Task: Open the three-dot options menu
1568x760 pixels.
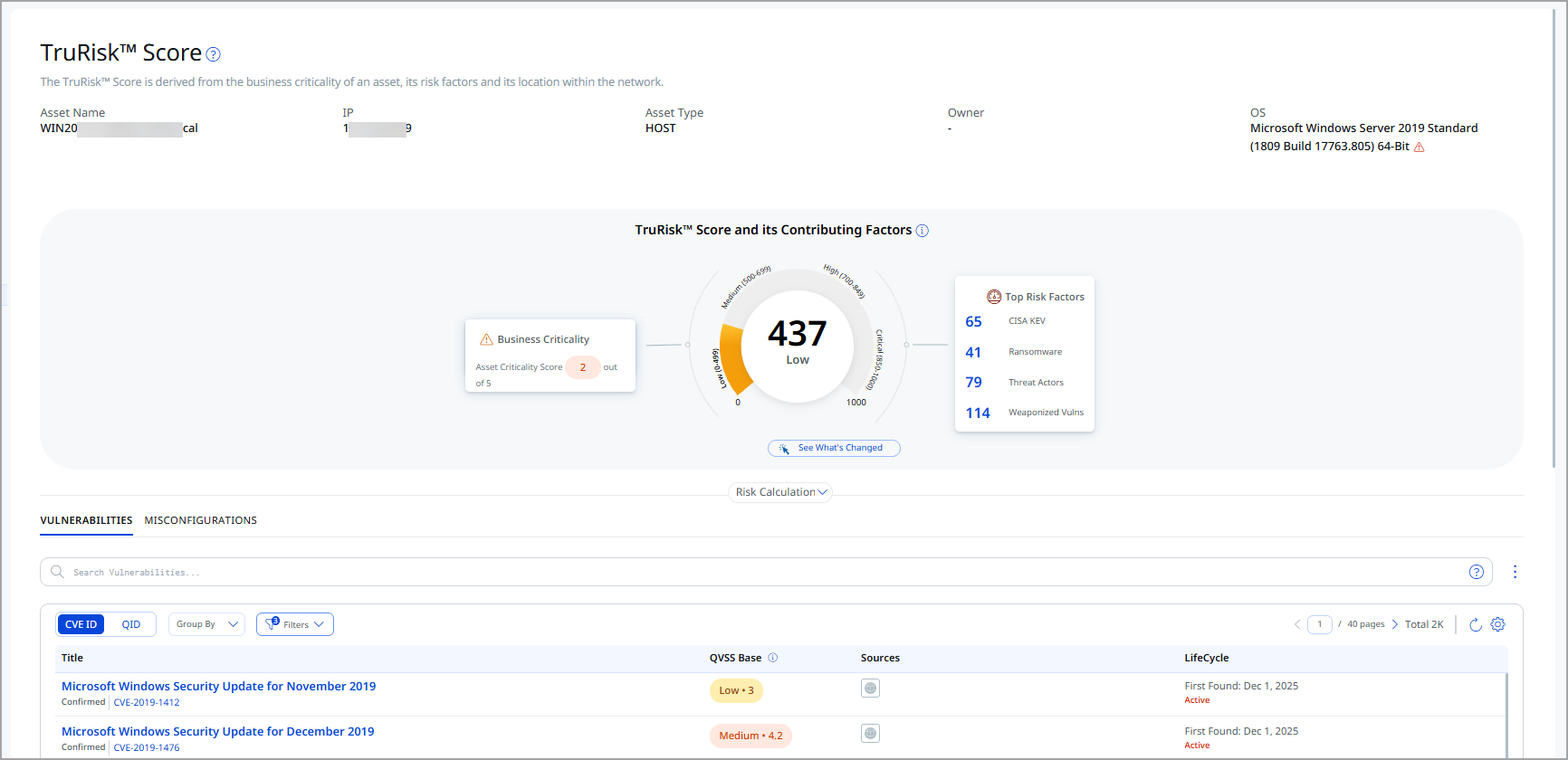Action: coord(1515,572)
